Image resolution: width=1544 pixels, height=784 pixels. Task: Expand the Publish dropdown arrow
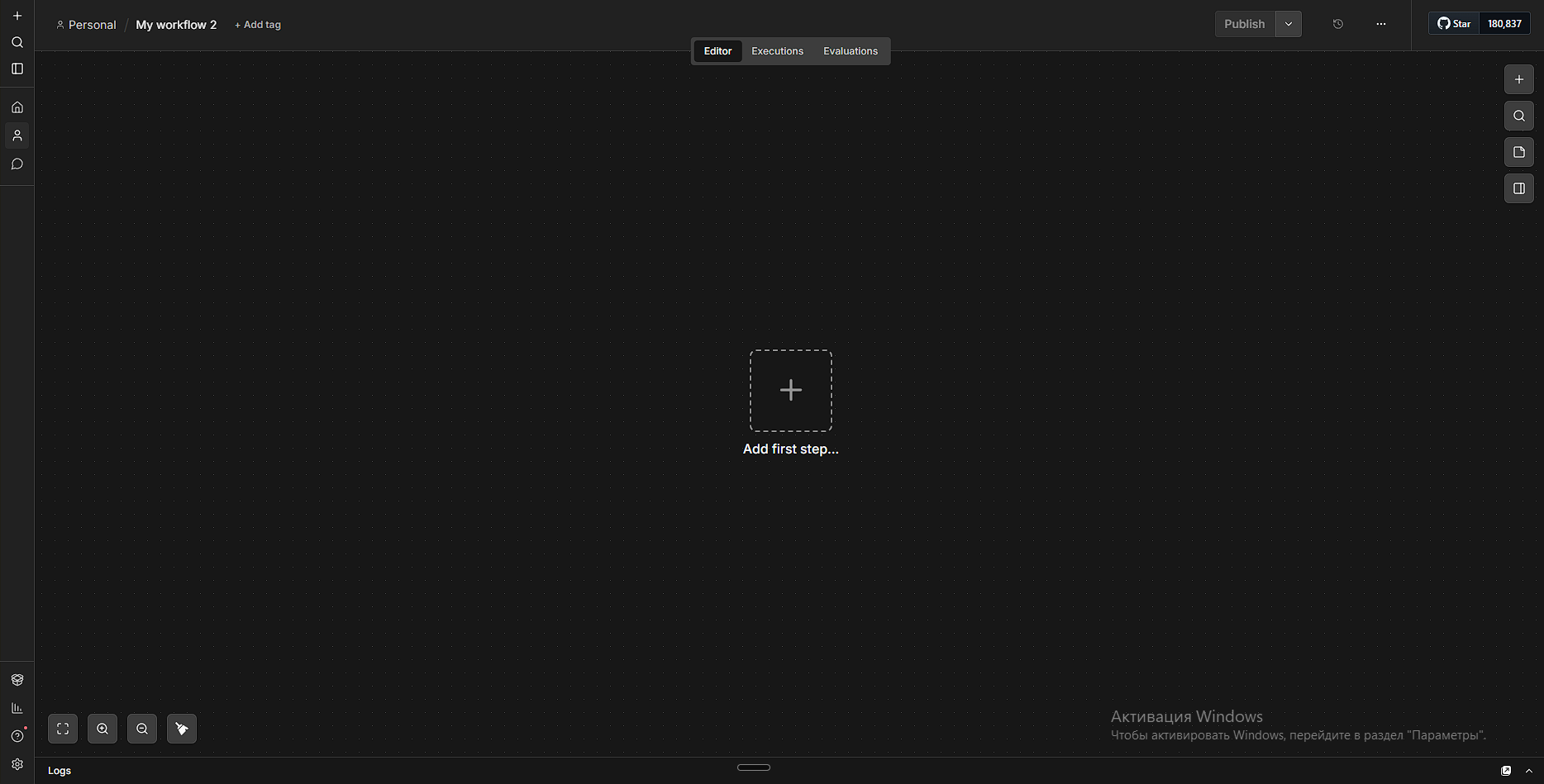click(1289, 24)
